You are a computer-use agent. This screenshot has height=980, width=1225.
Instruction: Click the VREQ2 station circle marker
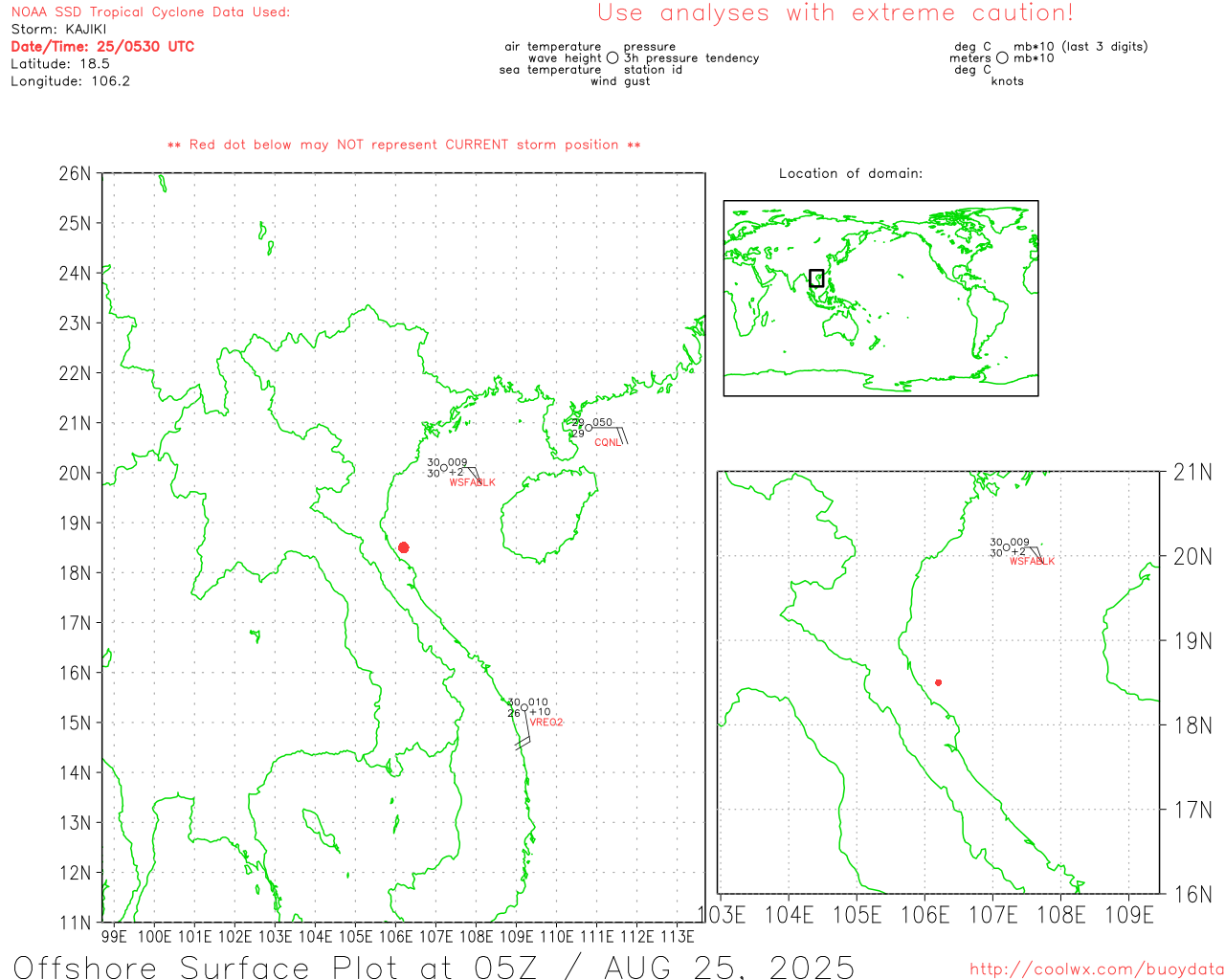click(523, 708)
